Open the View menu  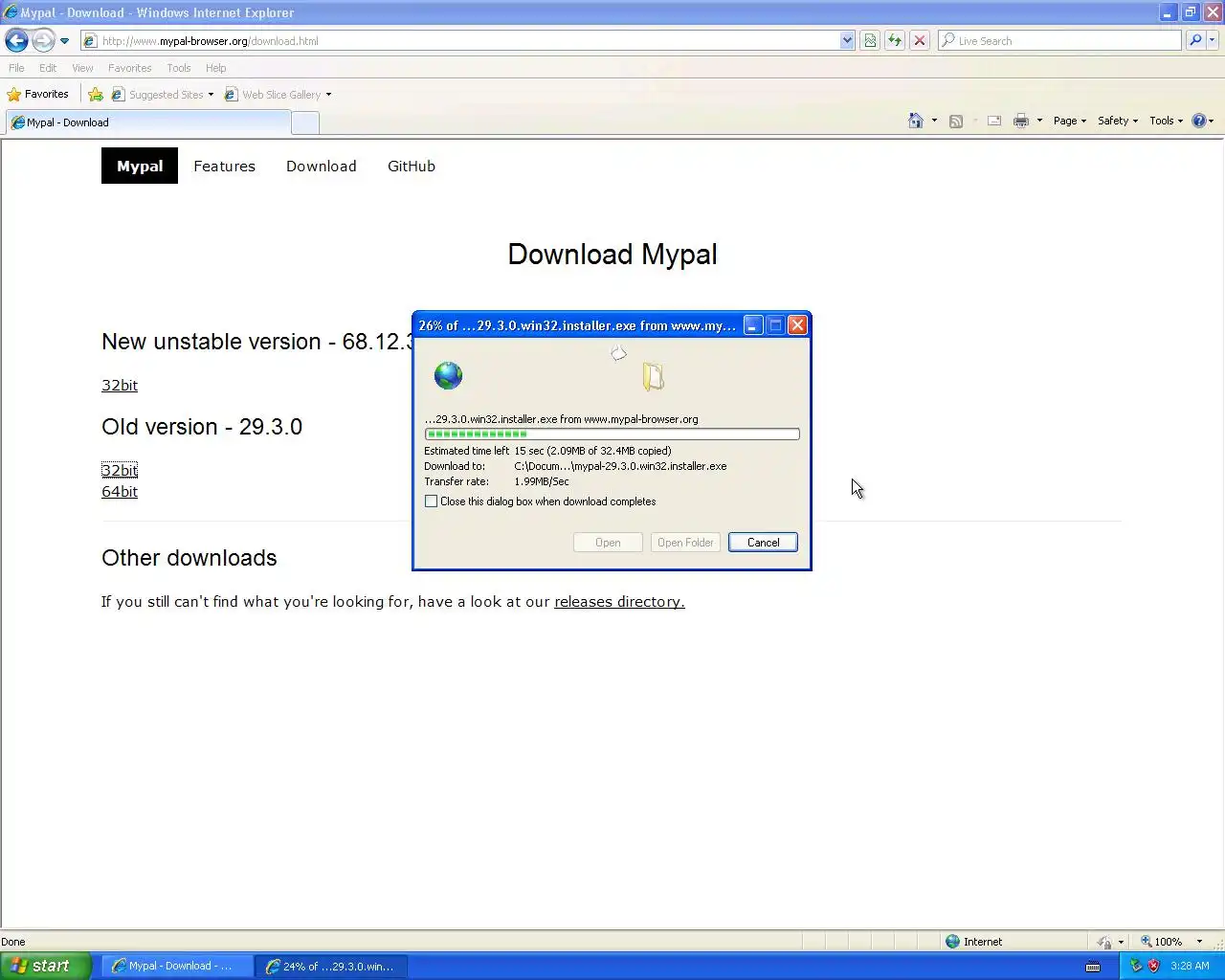click(x=82, y=68)
